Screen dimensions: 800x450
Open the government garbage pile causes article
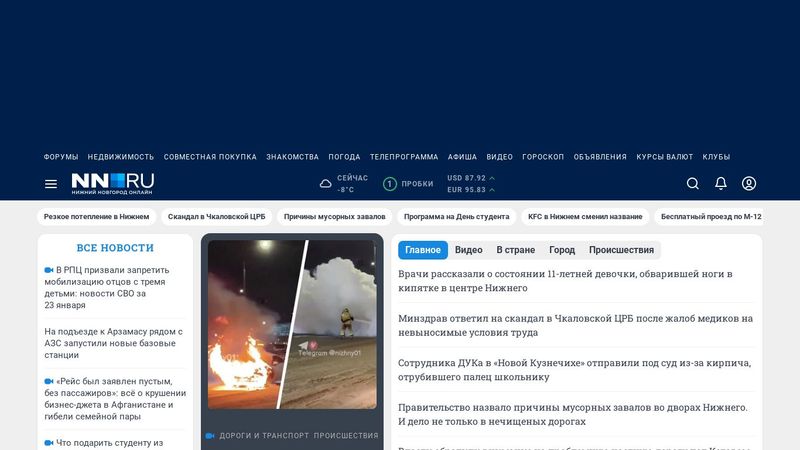click(x=572, y=414)
